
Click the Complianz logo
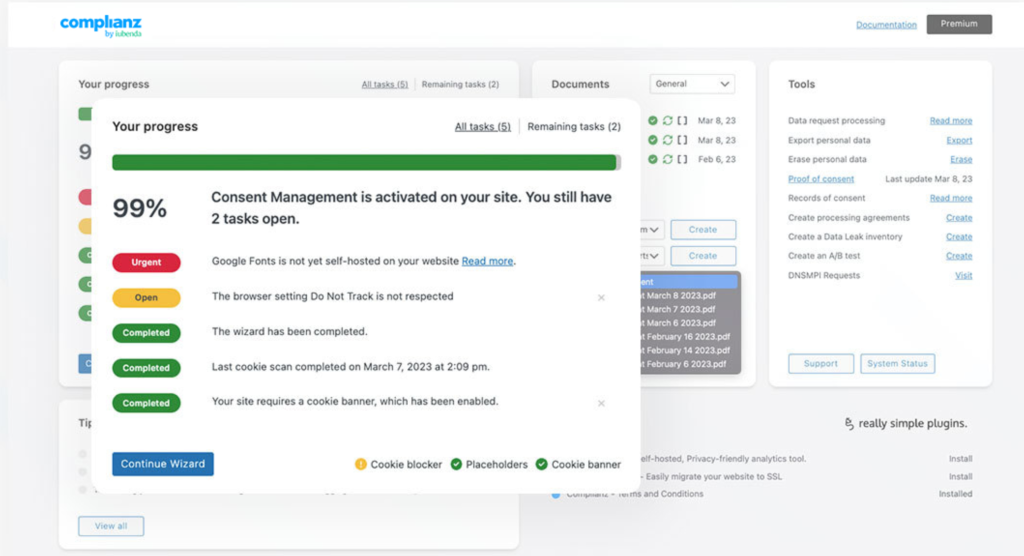click(x=102, y=25)
